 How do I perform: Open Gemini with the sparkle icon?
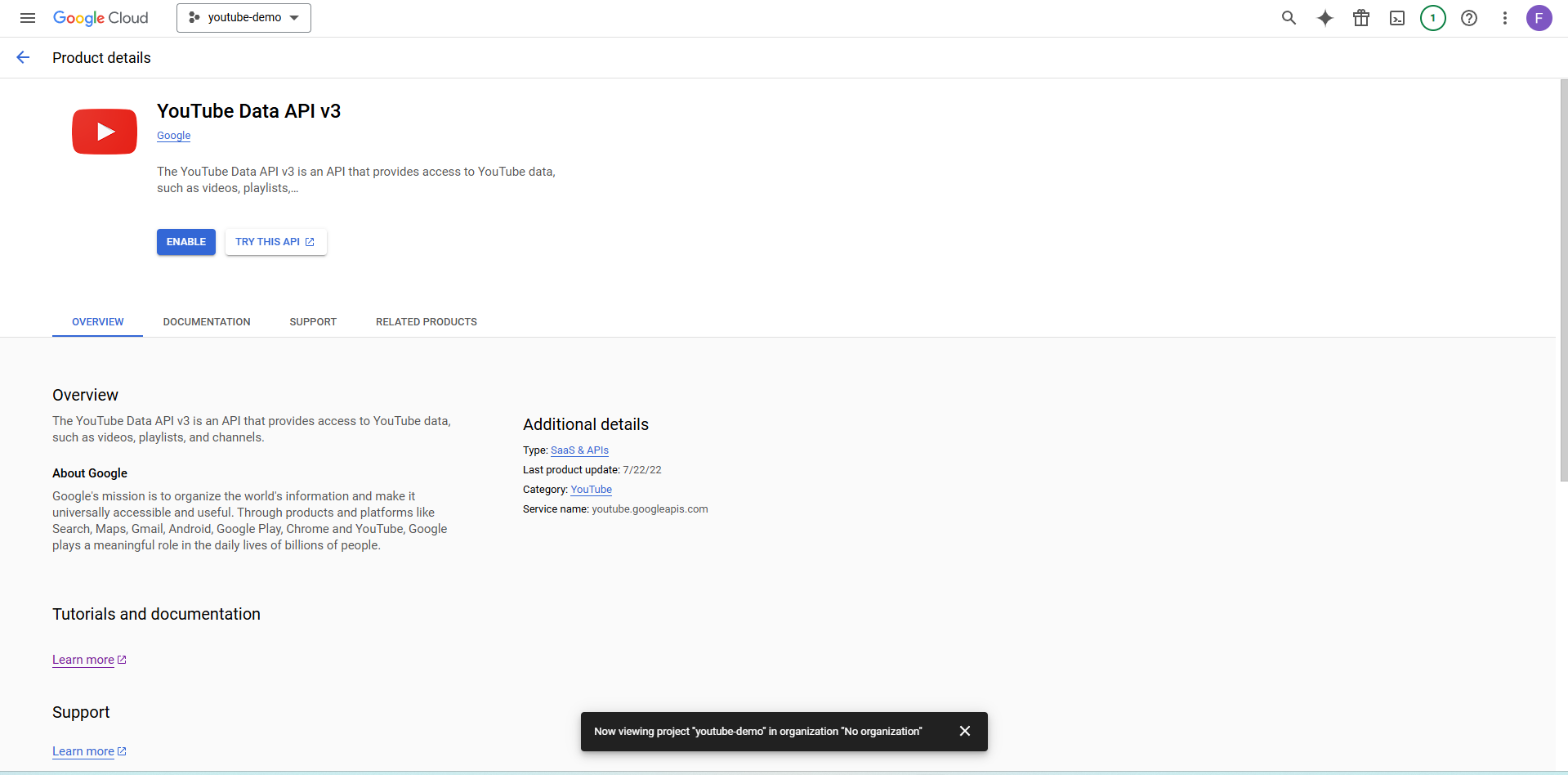pos(1325,17)
